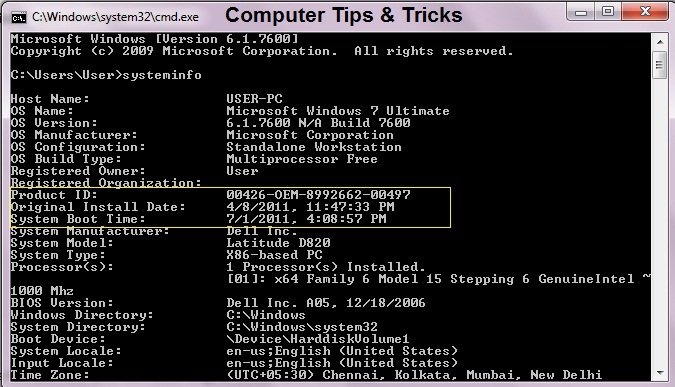Click the host name value USER-PC
Image resolution: width=675 pixels, height=387 pixels.
click(254, 99)
